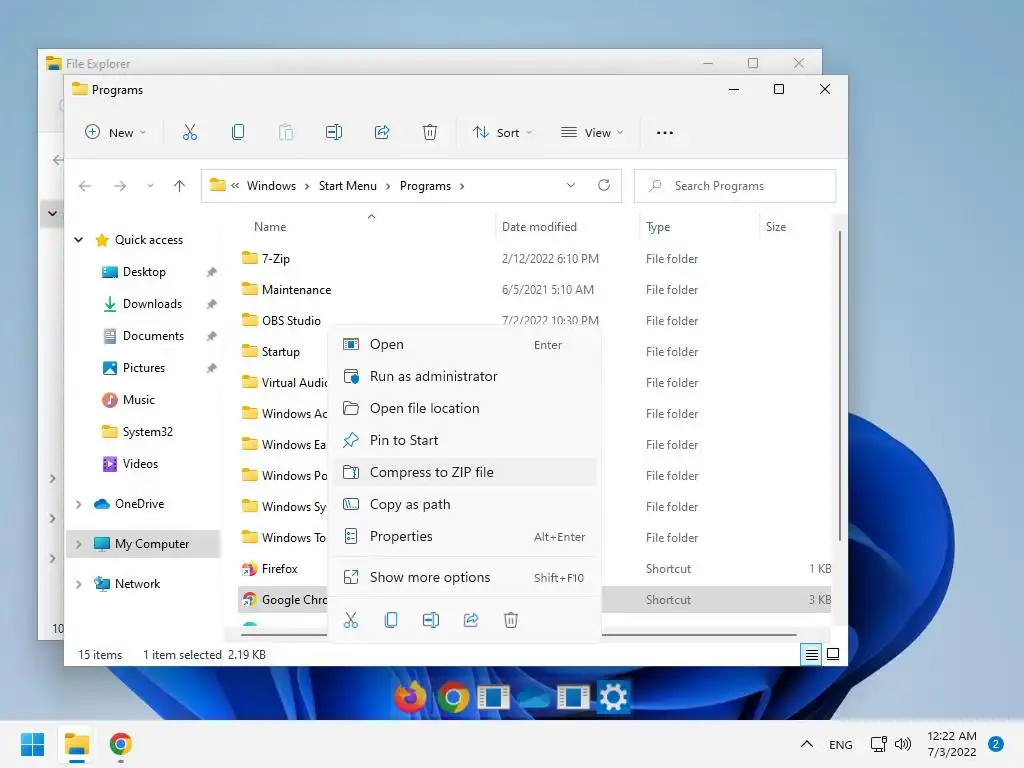1024x768 pixels.
Task: Open the View dropdown
Action: click(x=592, y=133)
